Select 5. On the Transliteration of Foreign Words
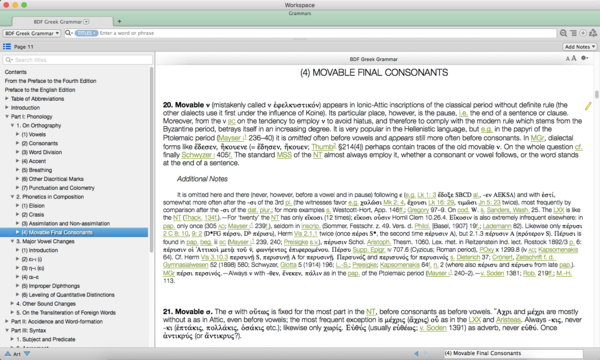Screen dimensions: 600x360 (x=66, y=313)
